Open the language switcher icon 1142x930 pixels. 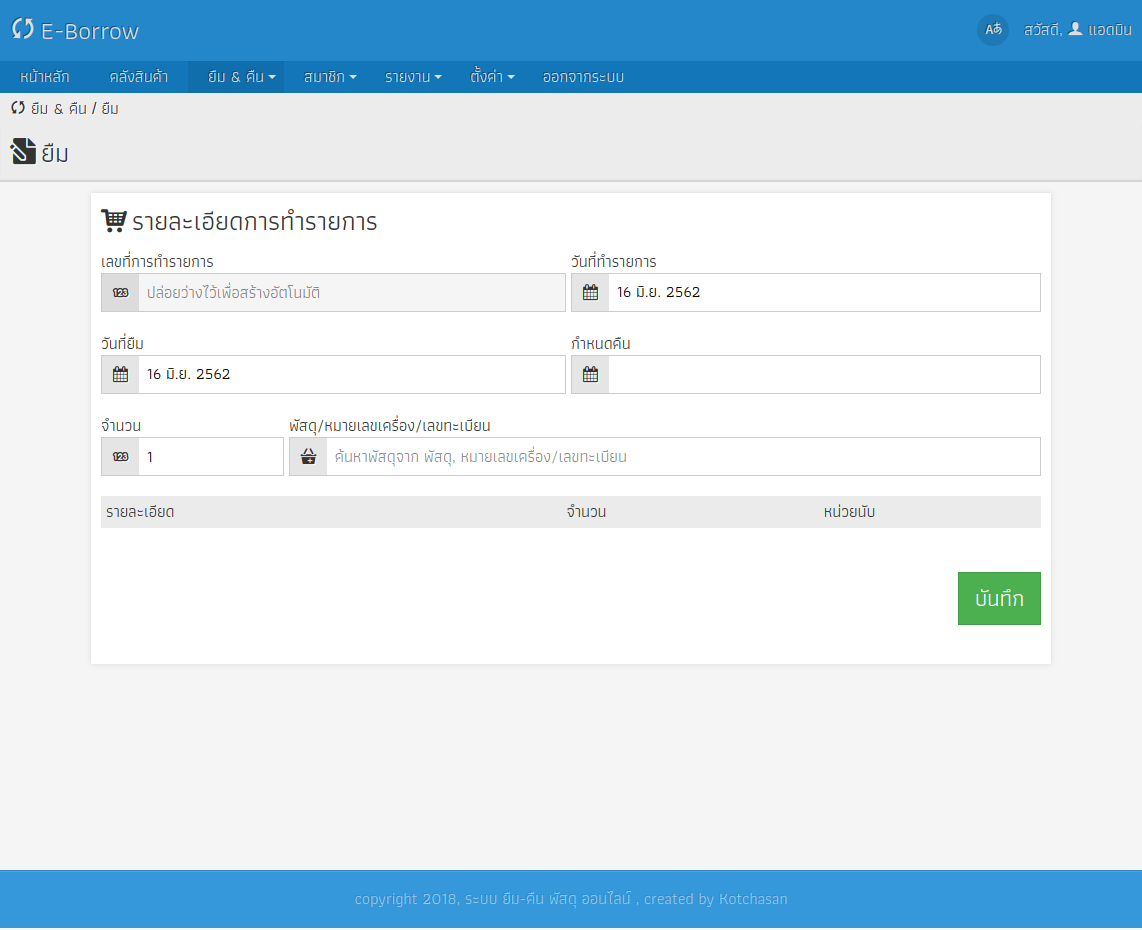pyautogui.click(x=993, y=30)
